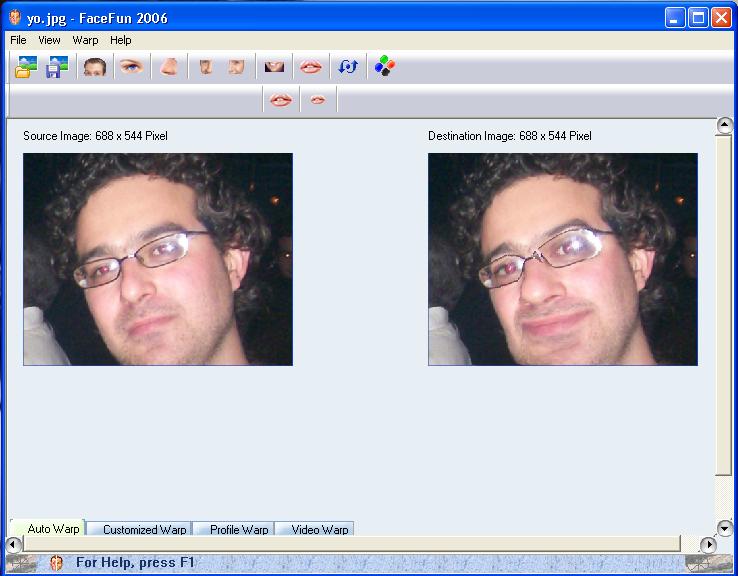Select the lips warp tool in main toolbar
This screenshot has height=576, width=738.
311,67
